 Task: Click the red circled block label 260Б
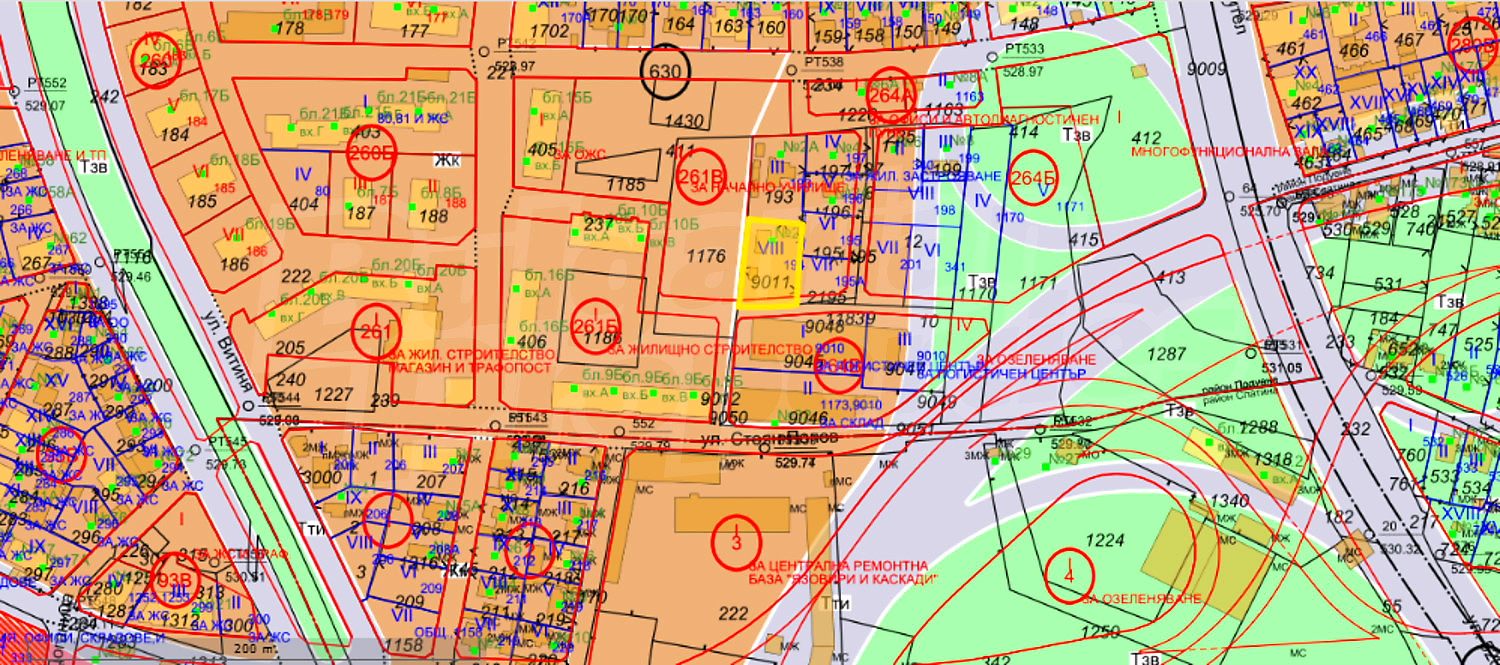coord(372,153)
